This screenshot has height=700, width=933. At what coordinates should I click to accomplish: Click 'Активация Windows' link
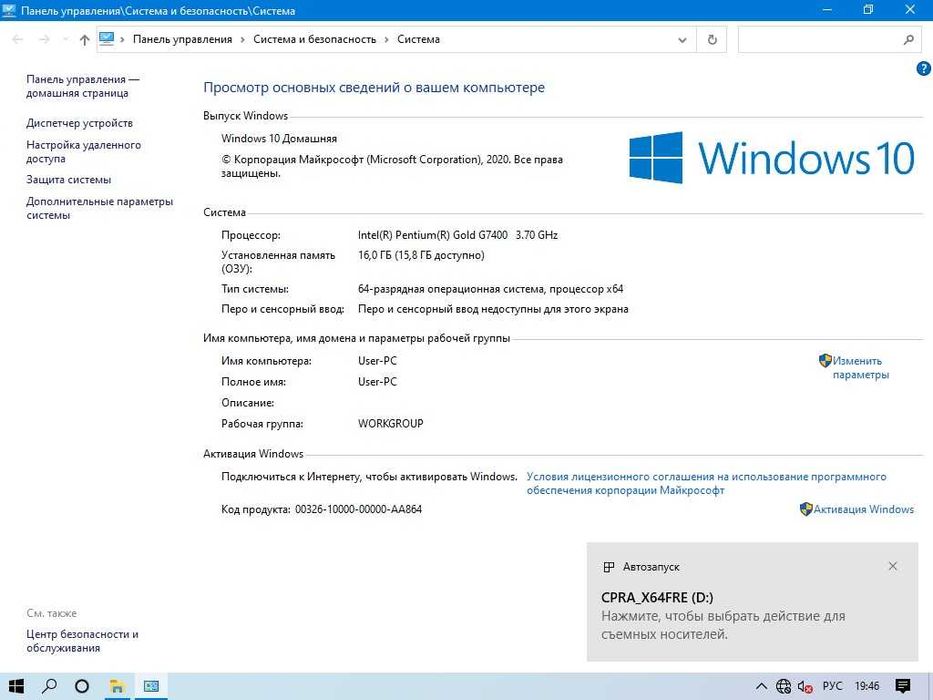(x=863, y=510)
